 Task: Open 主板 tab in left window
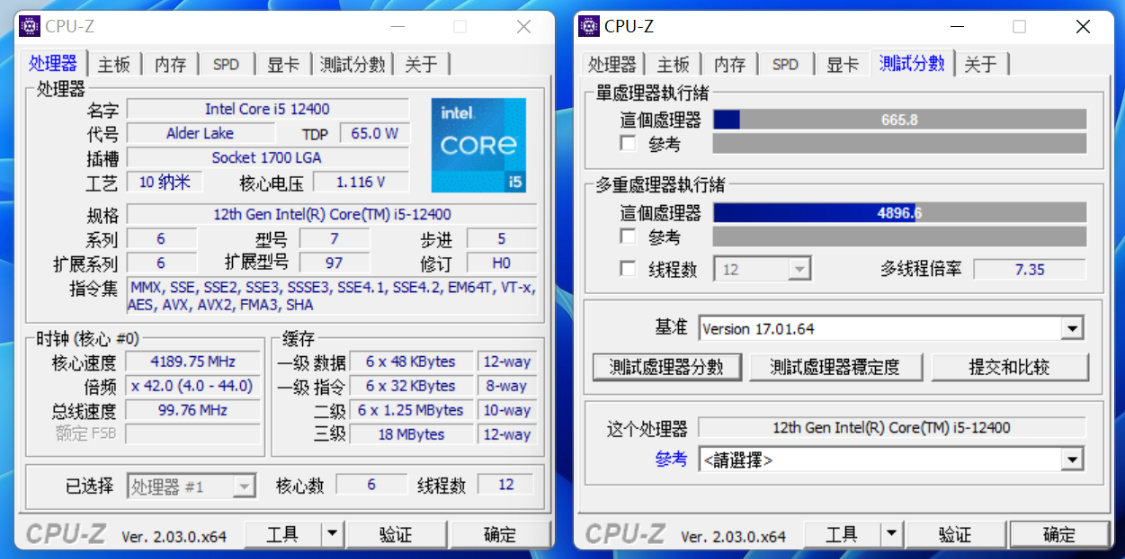(x=114, y=65)
